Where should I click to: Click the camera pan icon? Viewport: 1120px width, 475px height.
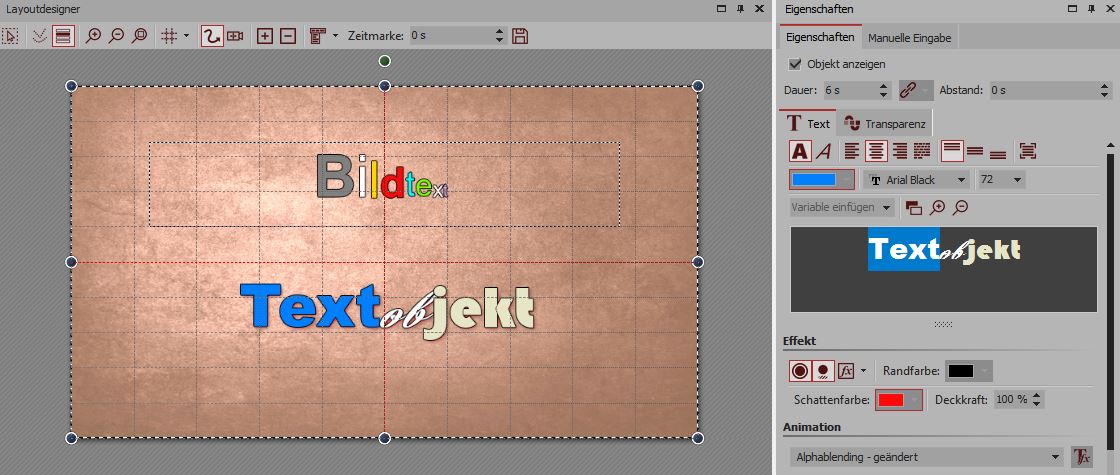235,36
